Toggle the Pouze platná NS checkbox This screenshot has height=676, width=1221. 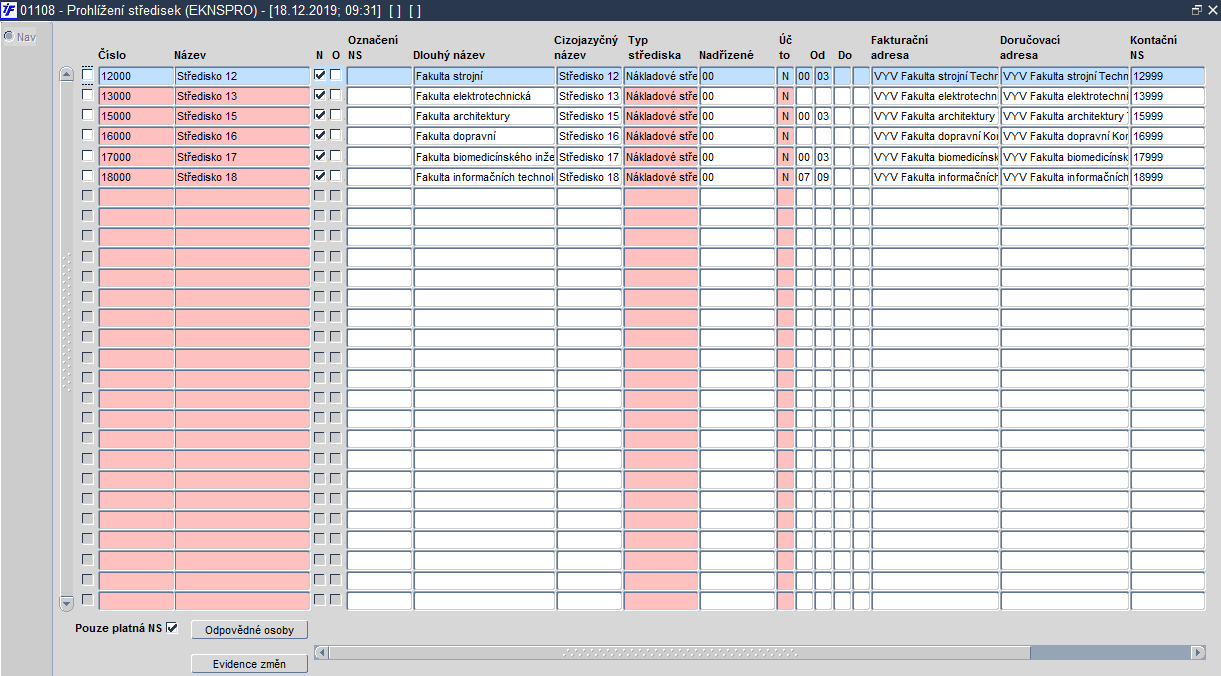[172, 628]
